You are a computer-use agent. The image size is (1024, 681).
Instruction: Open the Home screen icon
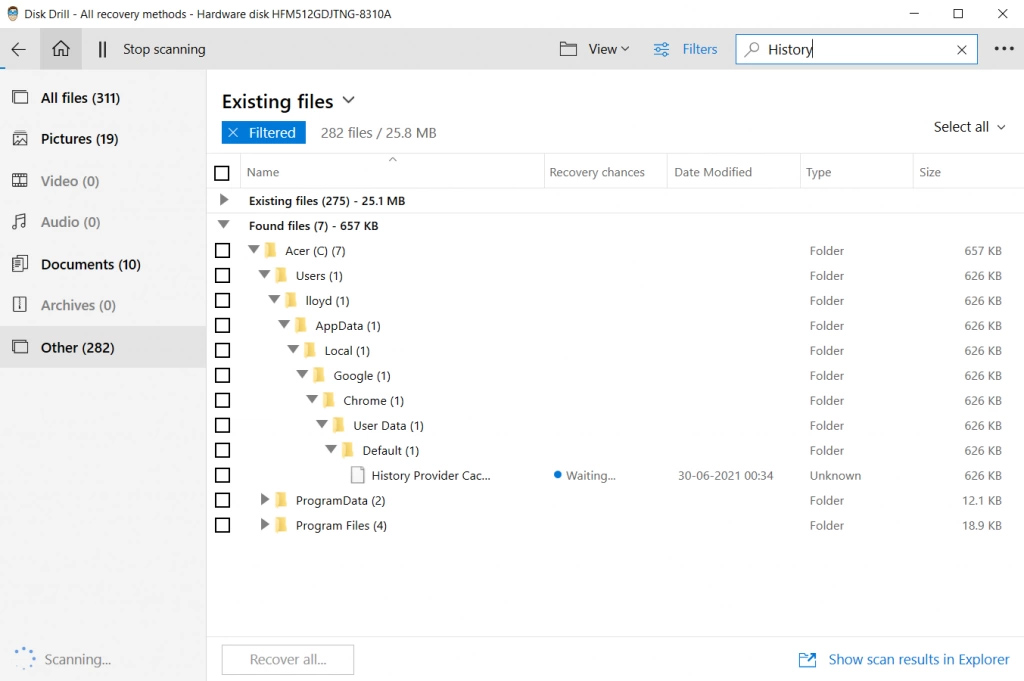point(61,49)
